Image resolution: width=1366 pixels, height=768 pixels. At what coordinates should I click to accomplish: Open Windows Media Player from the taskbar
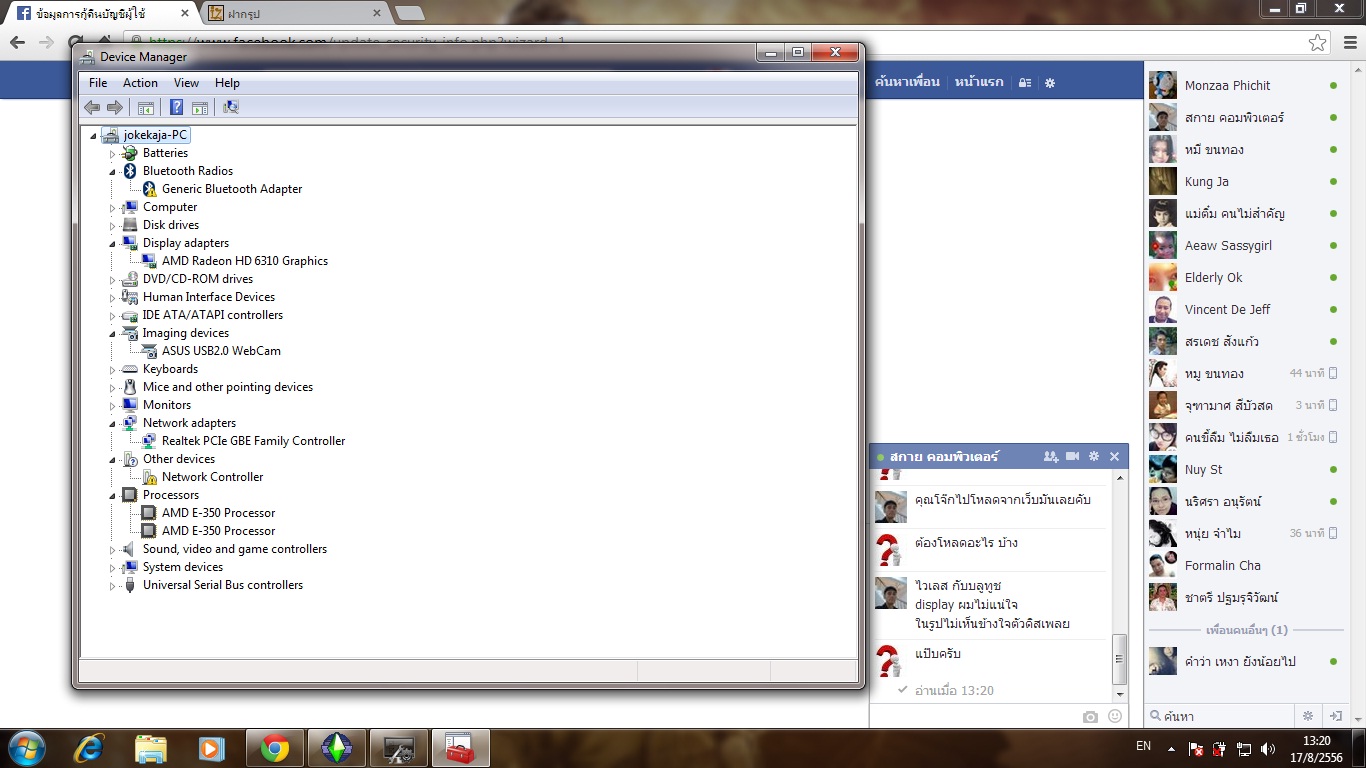(210, 748)
